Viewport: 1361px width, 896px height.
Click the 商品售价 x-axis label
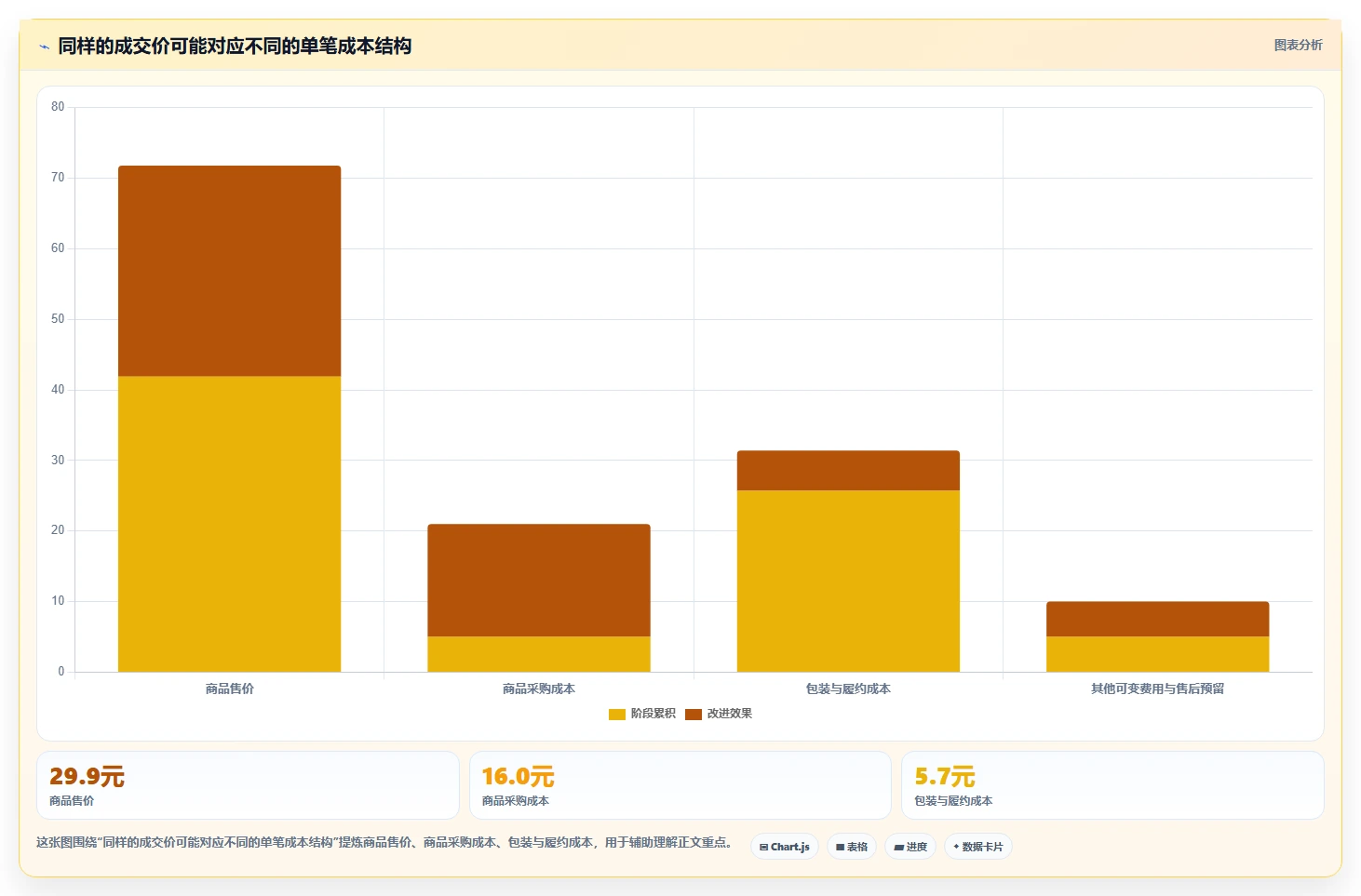[229, 689]
